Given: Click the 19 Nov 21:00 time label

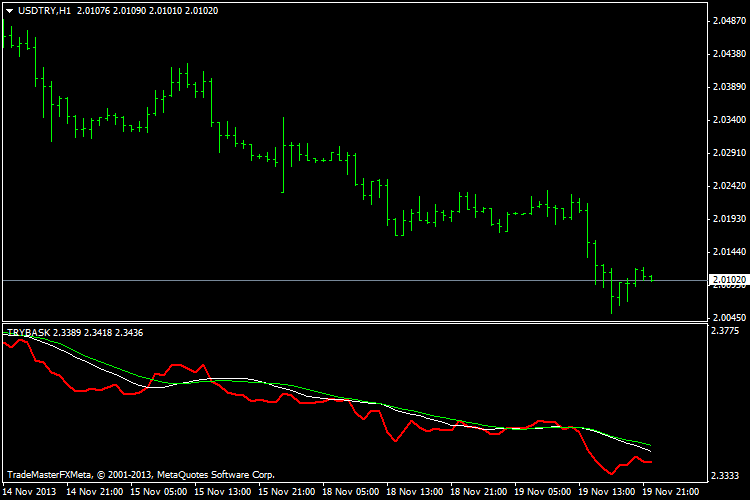Looking at the screenshot, I should (x=671, y=492).
